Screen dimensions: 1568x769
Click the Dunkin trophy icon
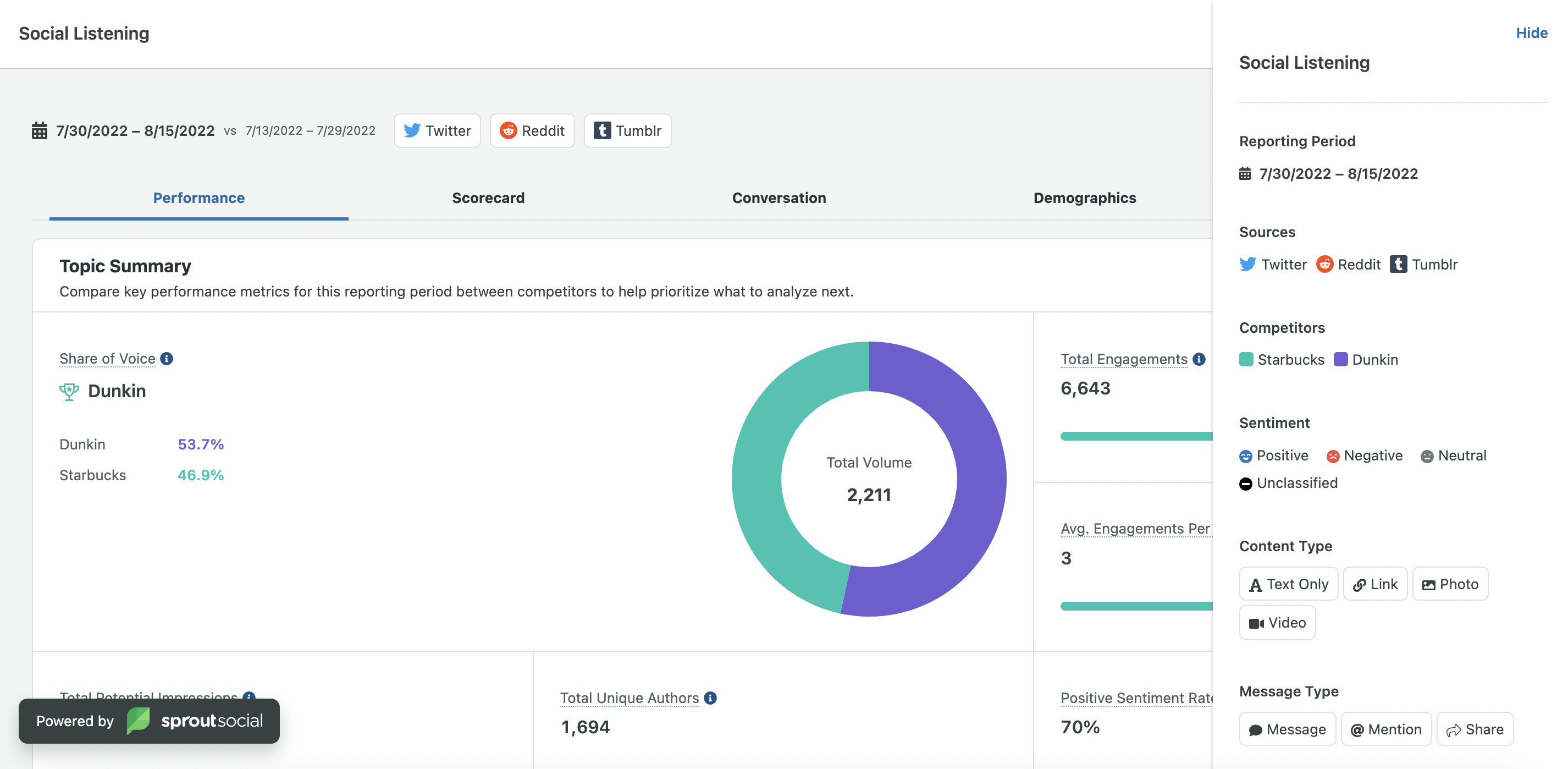point(69,392)
